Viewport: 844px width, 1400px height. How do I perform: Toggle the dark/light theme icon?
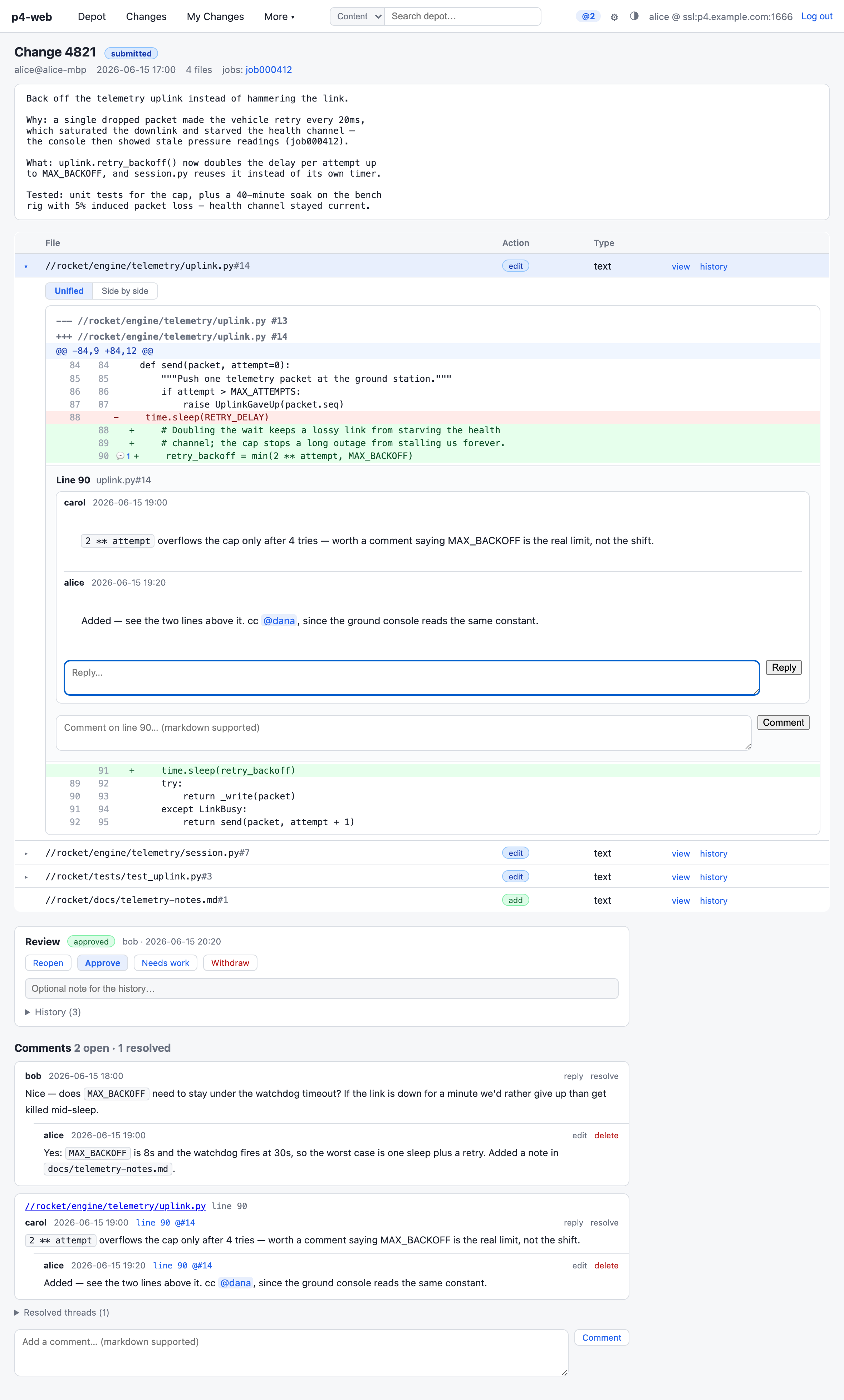(634, 16)
